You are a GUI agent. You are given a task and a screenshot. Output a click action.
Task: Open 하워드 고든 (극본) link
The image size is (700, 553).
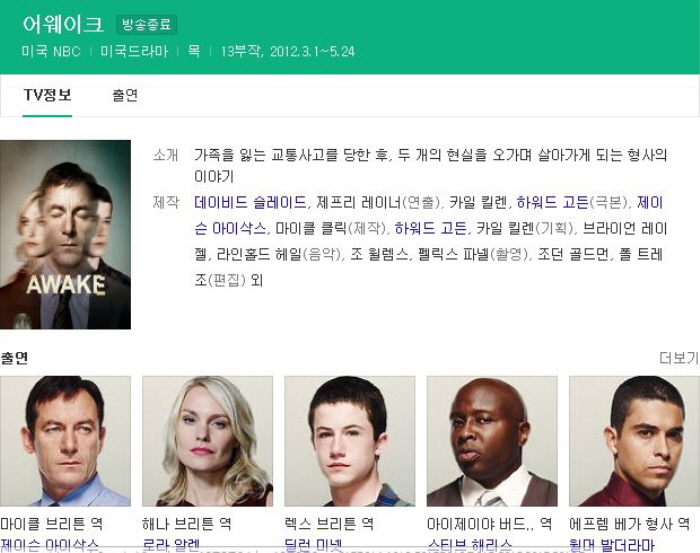(553, 203)
